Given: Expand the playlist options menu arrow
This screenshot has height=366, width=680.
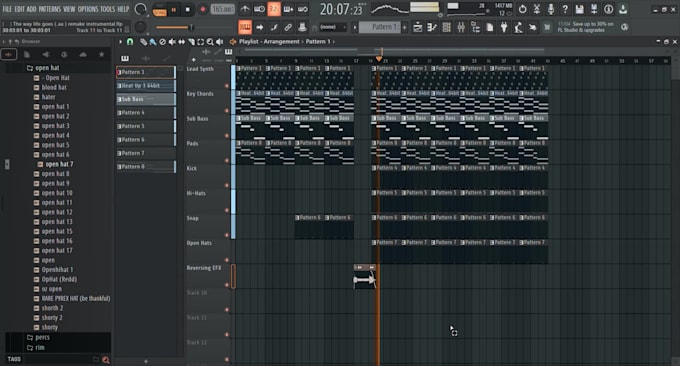Looking at the screenshot, I should [x=121, y=42].
